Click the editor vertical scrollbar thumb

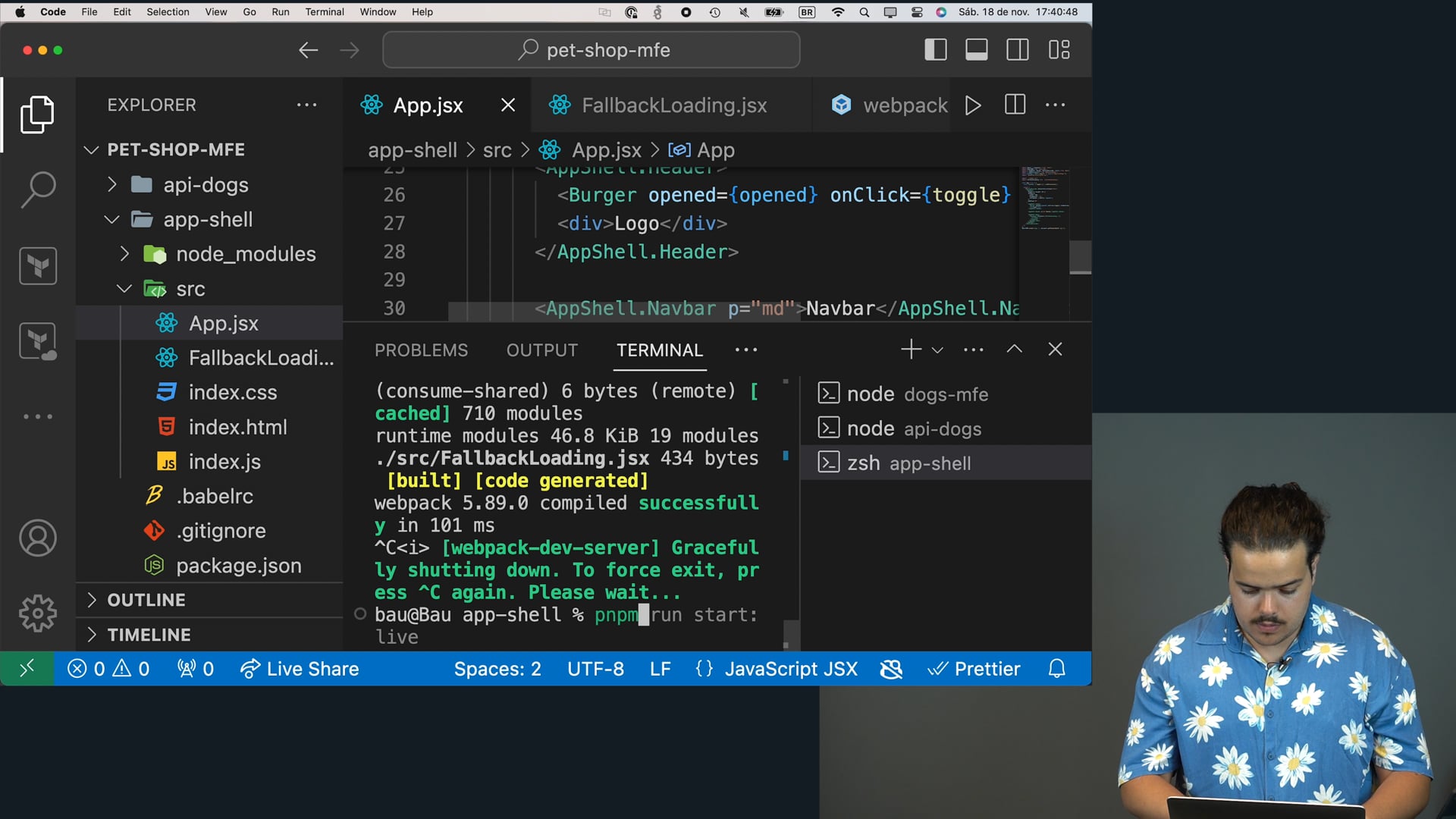coord(1080,258)
